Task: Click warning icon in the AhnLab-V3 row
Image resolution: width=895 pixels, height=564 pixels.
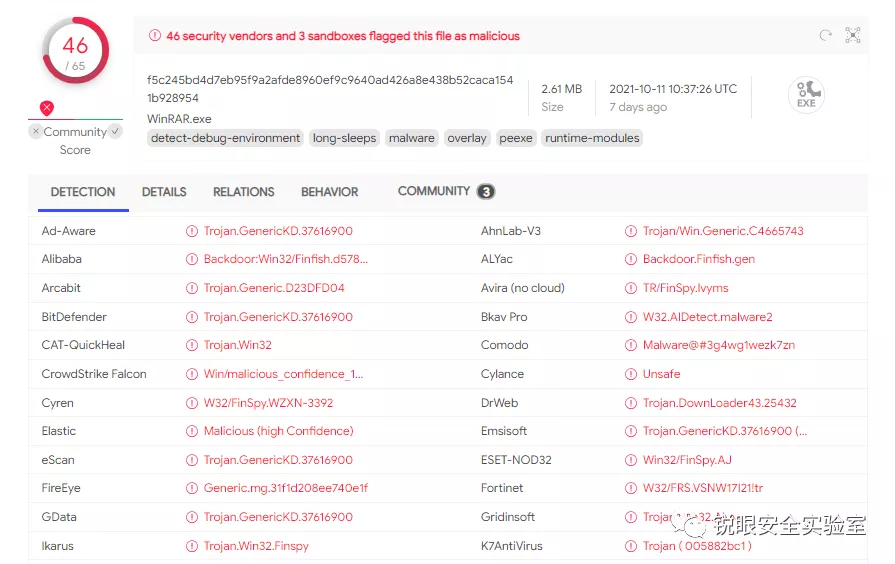Action: [x=631, y=231]
